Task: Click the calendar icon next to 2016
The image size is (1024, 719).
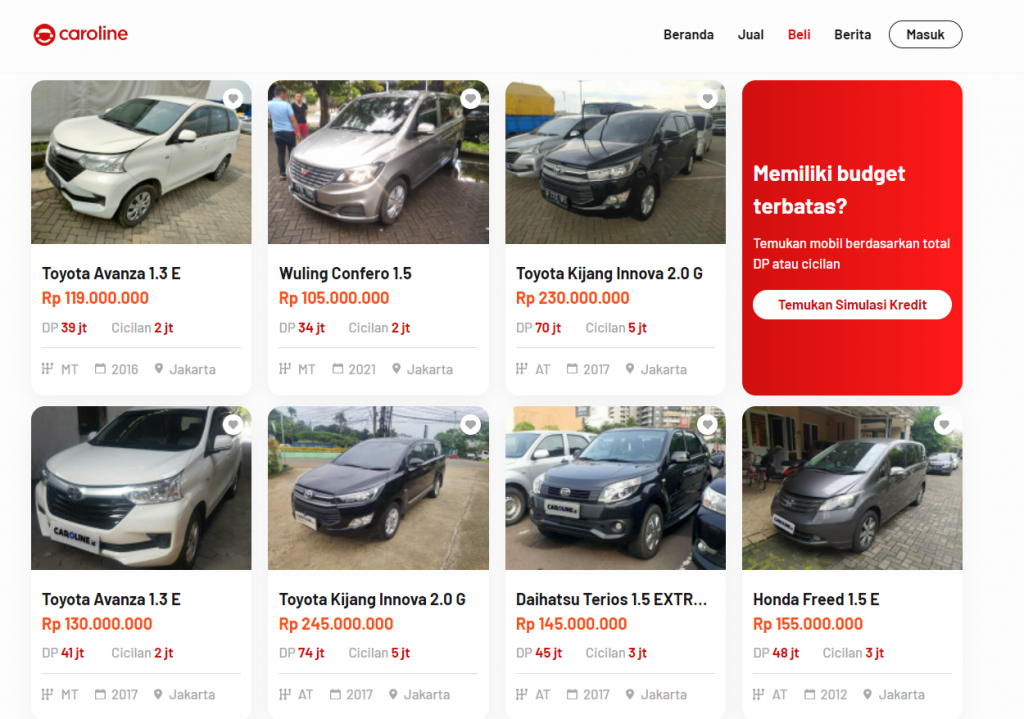Action: coord(100,369)
